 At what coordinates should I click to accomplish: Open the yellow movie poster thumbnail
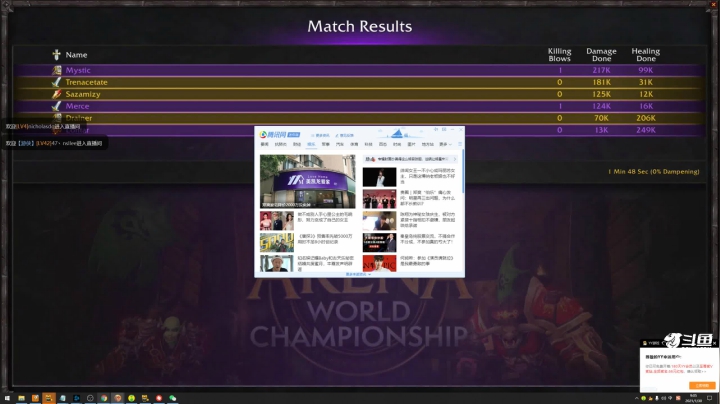click(276, 242)
